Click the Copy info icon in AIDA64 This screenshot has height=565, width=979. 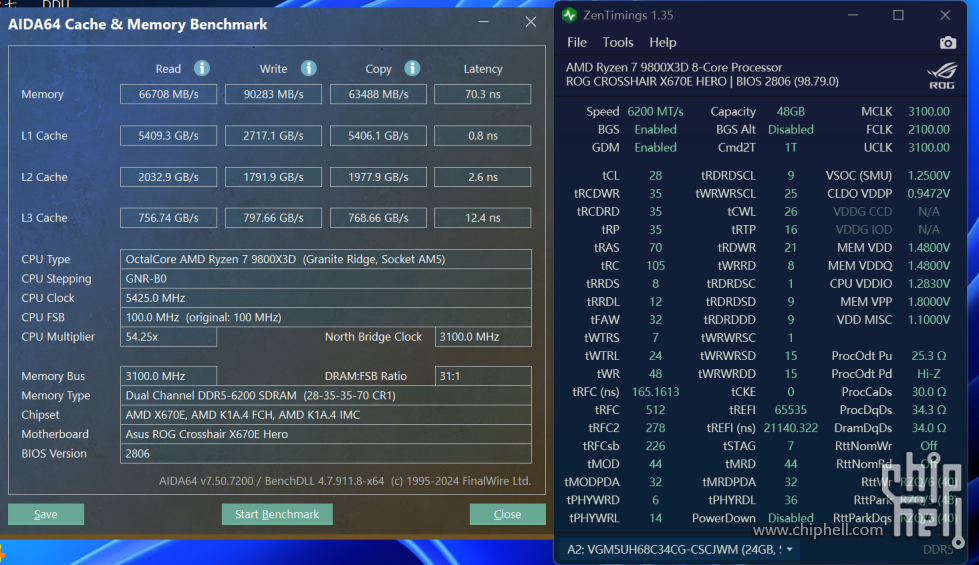pos(412,68)
